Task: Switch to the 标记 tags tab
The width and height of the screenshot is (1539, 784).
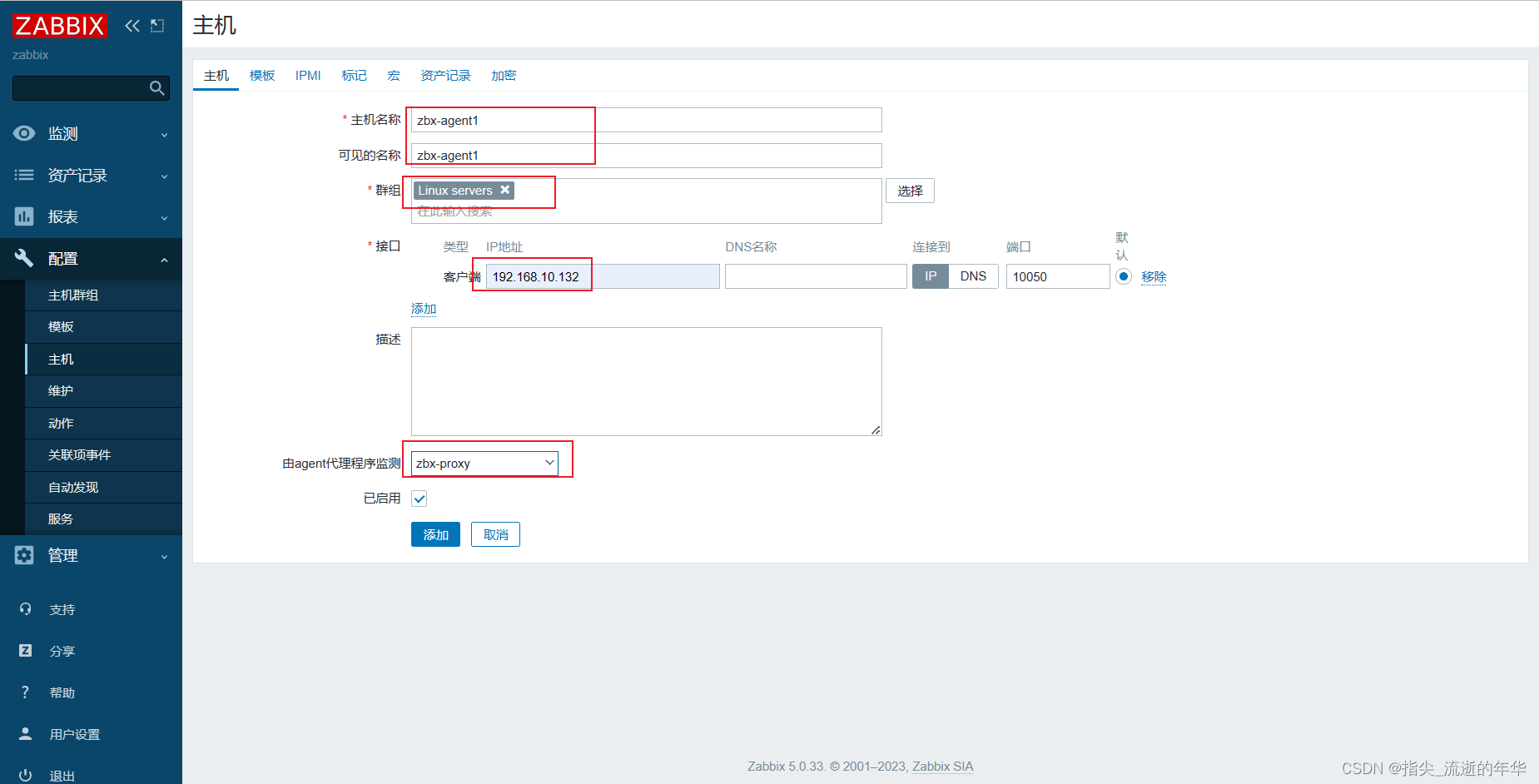Action: [355, 75]
